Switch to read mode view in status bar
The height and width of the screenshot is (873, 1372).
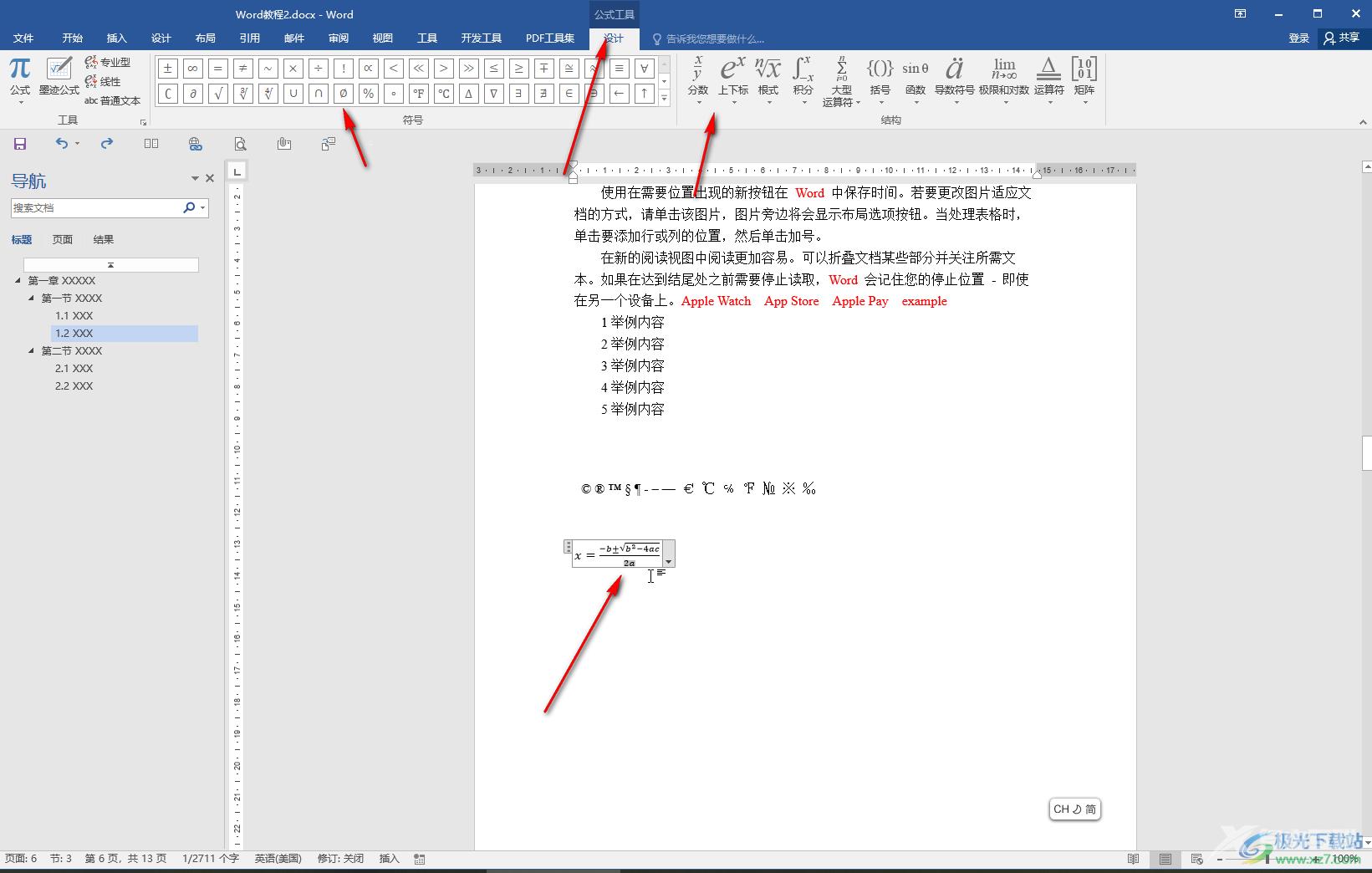(x=1133, y=859)
